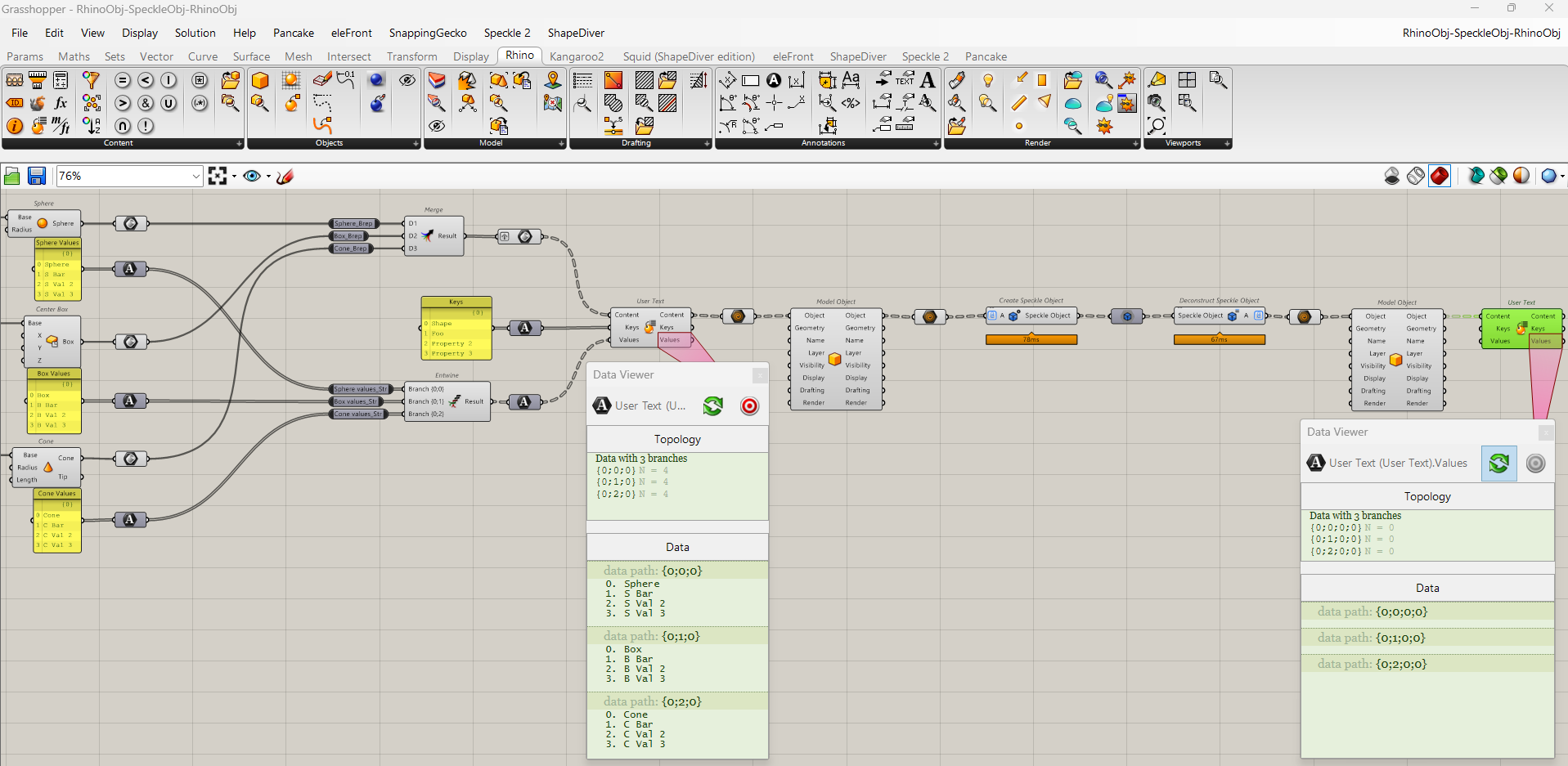Toggle gray record button in Values viewer
The height and width of the screenshot is (766, 1568).
pyautogui.click(x=1536, y=464)
